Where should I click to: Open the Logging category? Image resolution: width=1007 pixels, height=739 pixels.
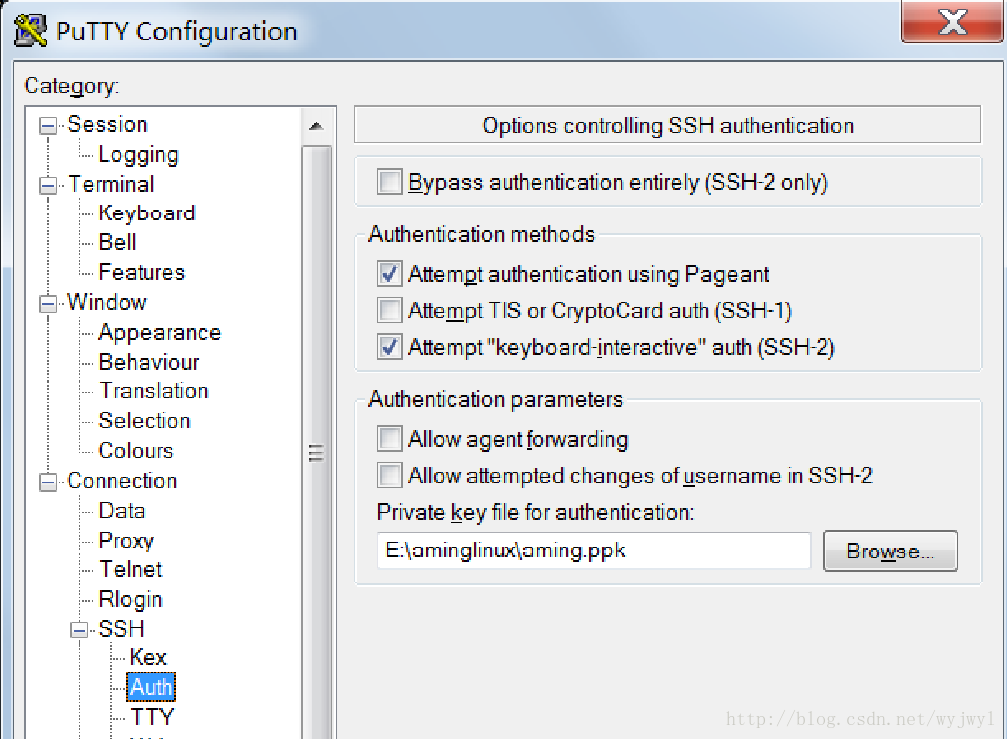pos(138,155)
